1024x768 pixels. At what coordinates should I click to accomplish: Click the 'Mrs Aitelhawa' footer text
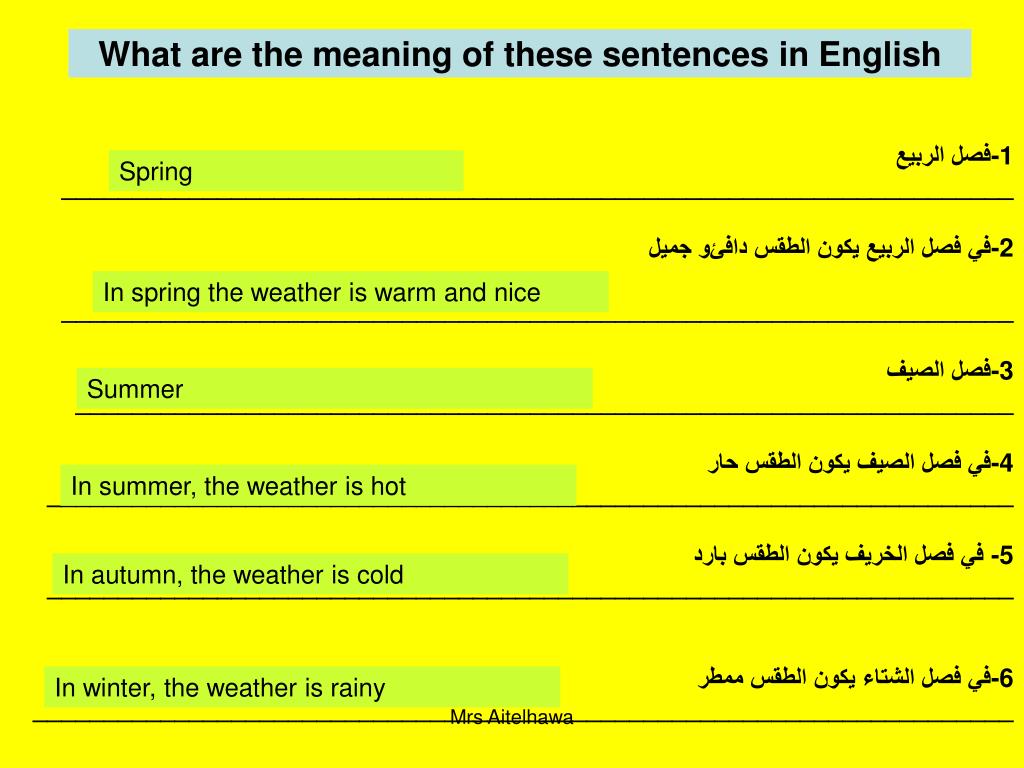tap(511, 717)
